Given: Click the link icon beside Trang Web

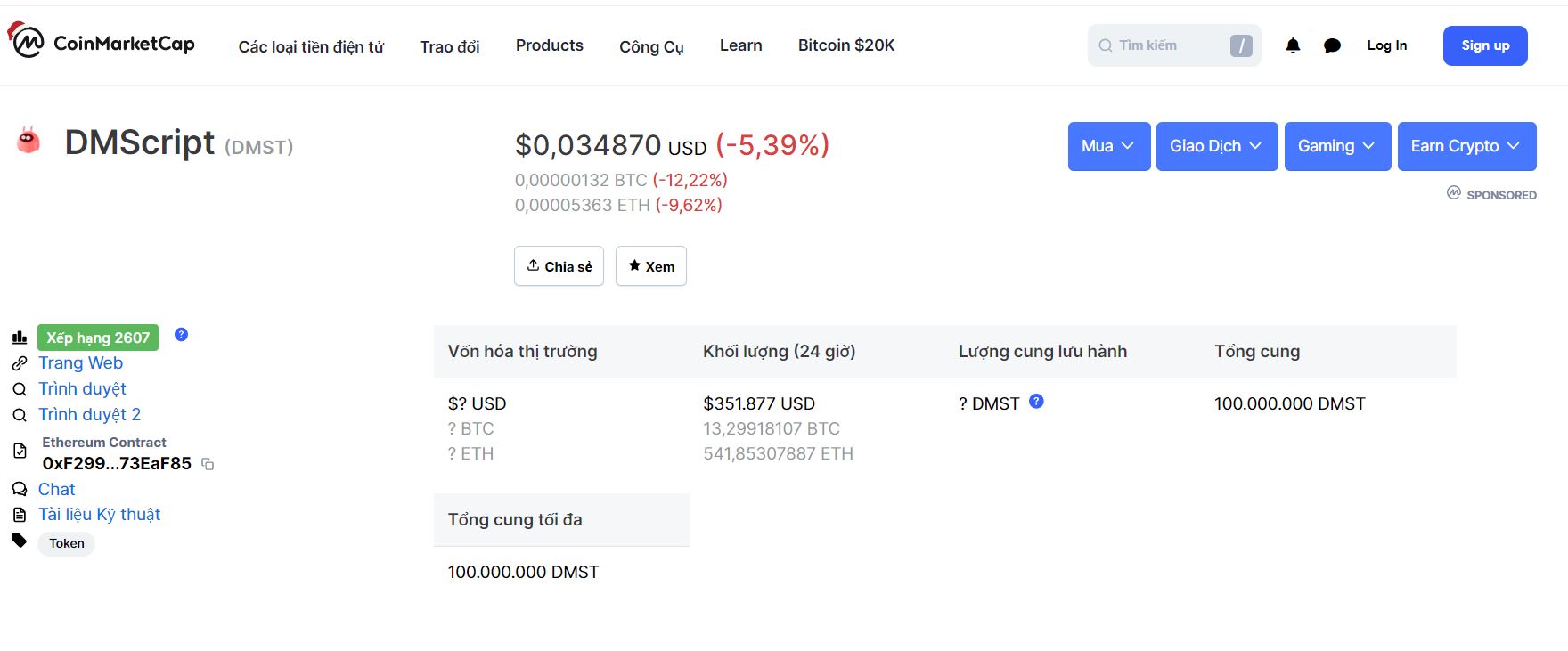Looking at the screenshot, I should (x=20, y=363).
